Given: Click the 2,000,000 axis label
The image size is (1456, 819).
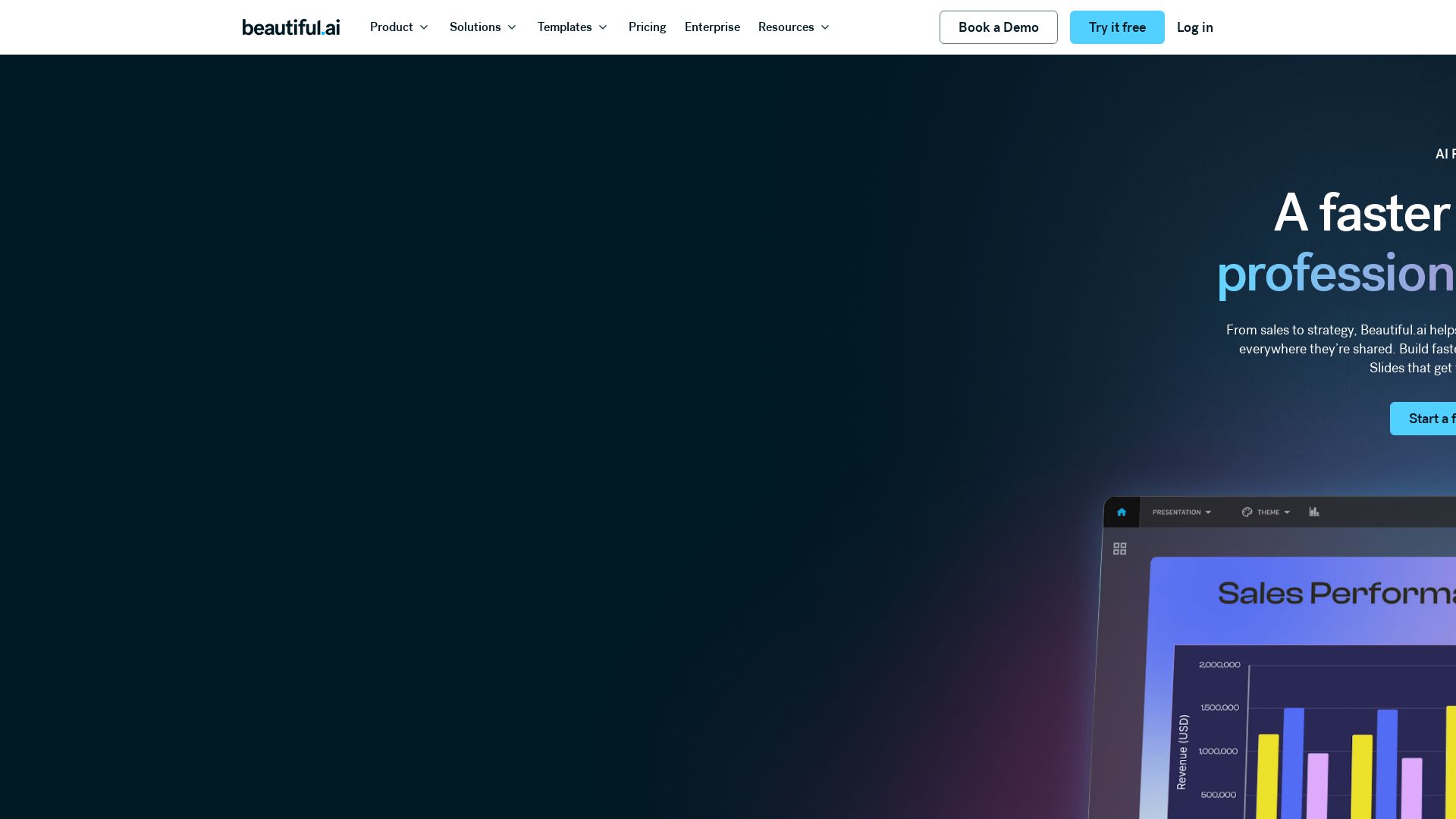Looking at the screenshot, I should [1219, 665].
